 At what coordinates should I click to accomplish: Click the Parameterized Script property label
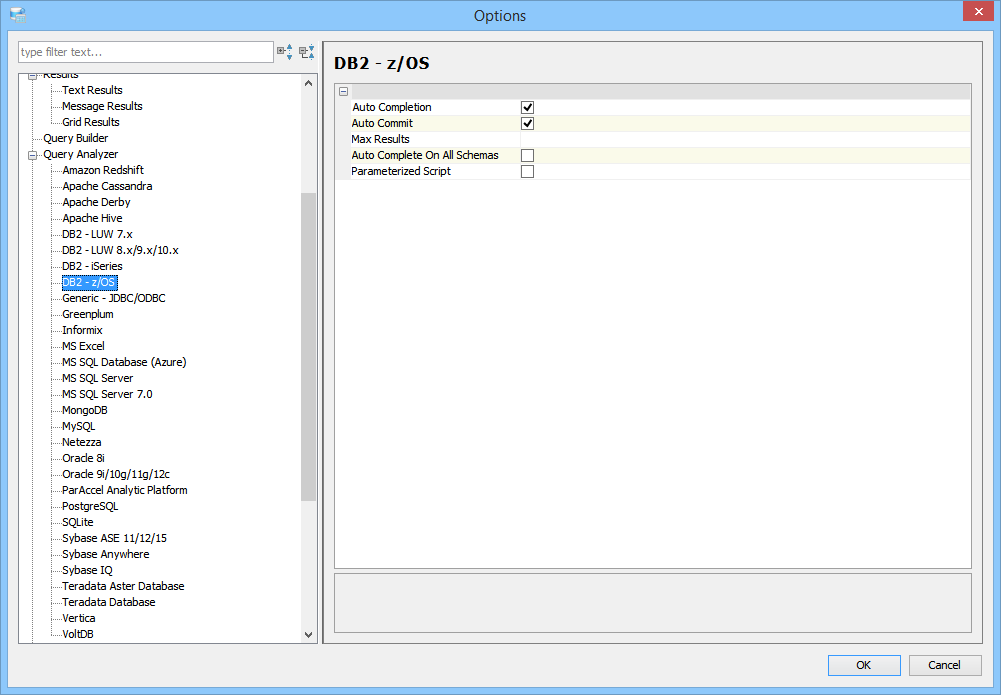[x=401, y=171]
